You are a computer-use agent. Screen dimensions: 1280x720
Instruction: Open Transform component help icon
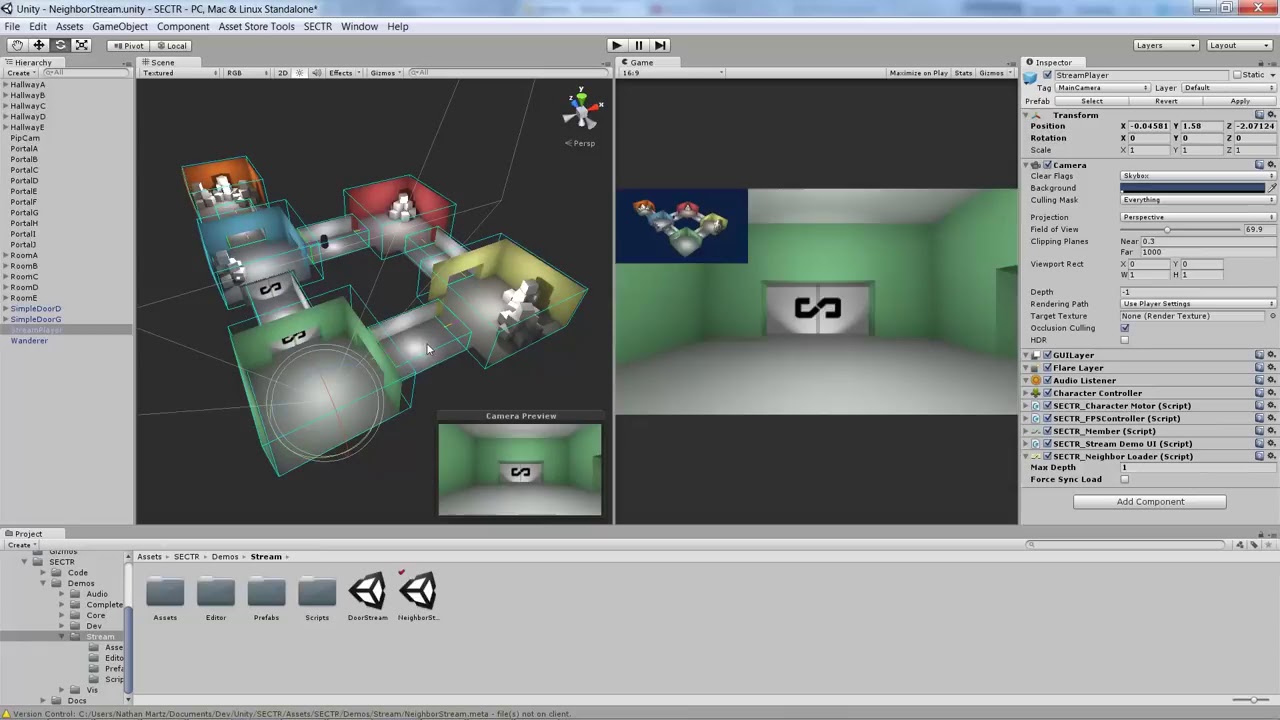1260,115
